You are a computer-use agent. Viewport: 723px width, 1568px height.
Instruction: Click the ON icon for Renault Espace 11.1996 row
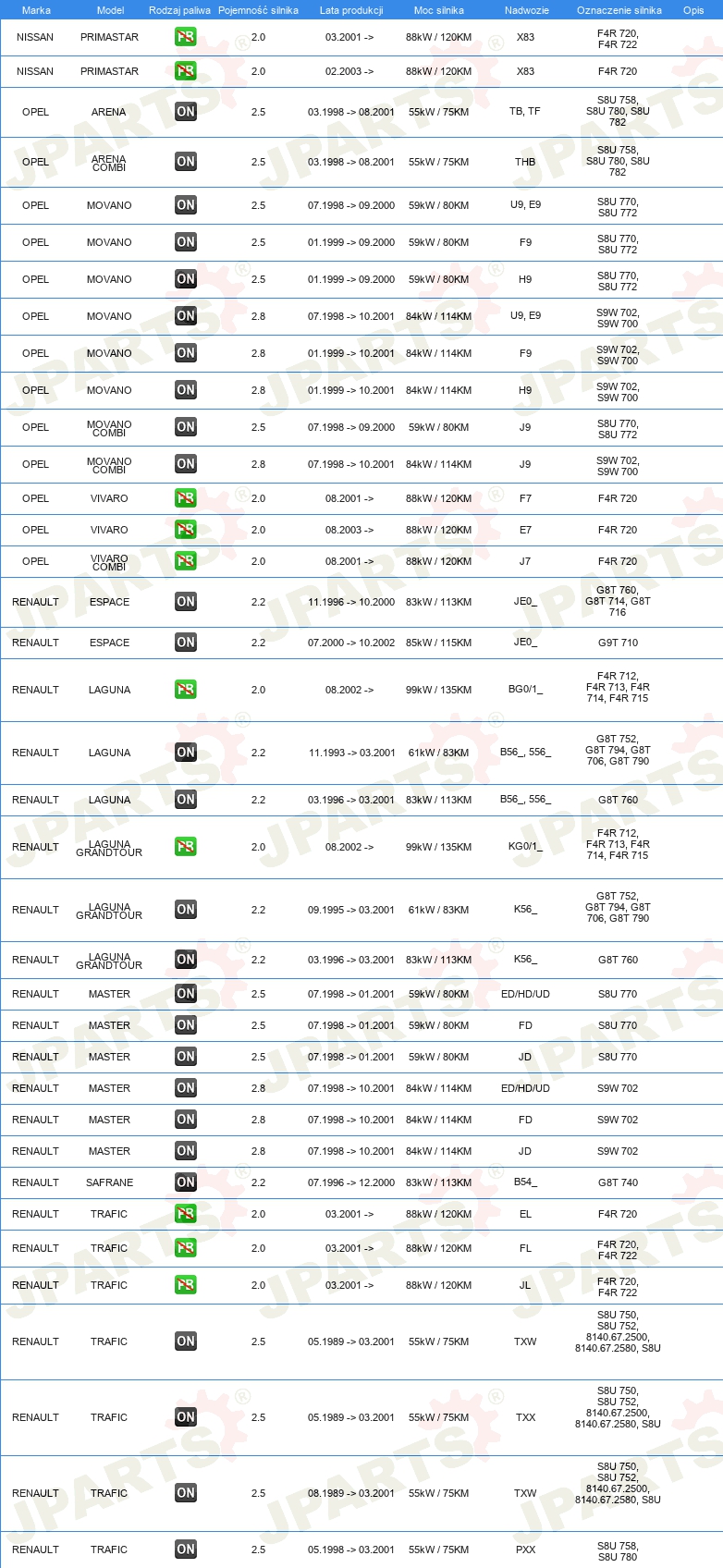[186, 602]
